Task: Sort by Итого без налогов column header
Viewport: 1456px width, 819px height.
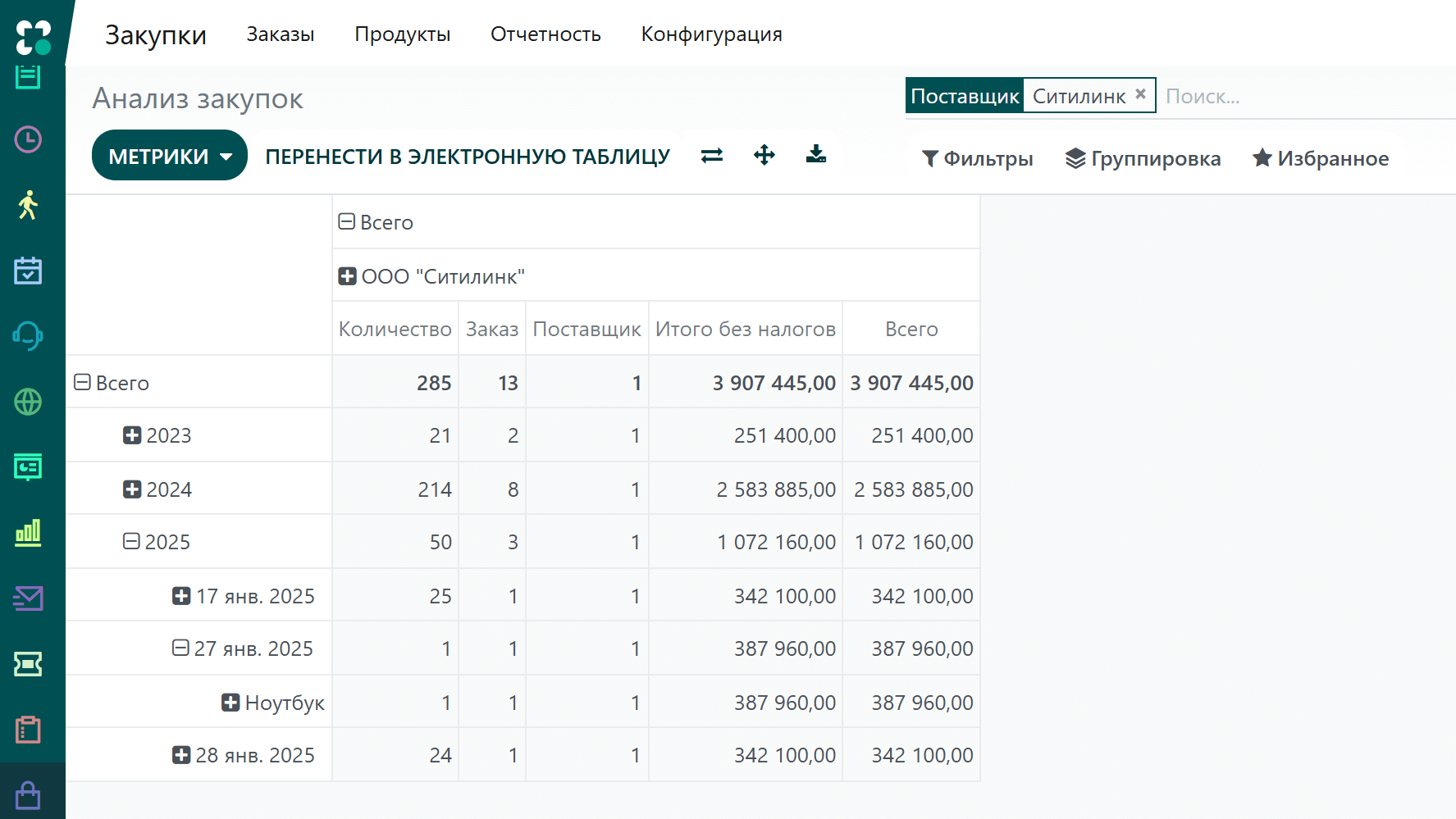Action: (746, 329)
